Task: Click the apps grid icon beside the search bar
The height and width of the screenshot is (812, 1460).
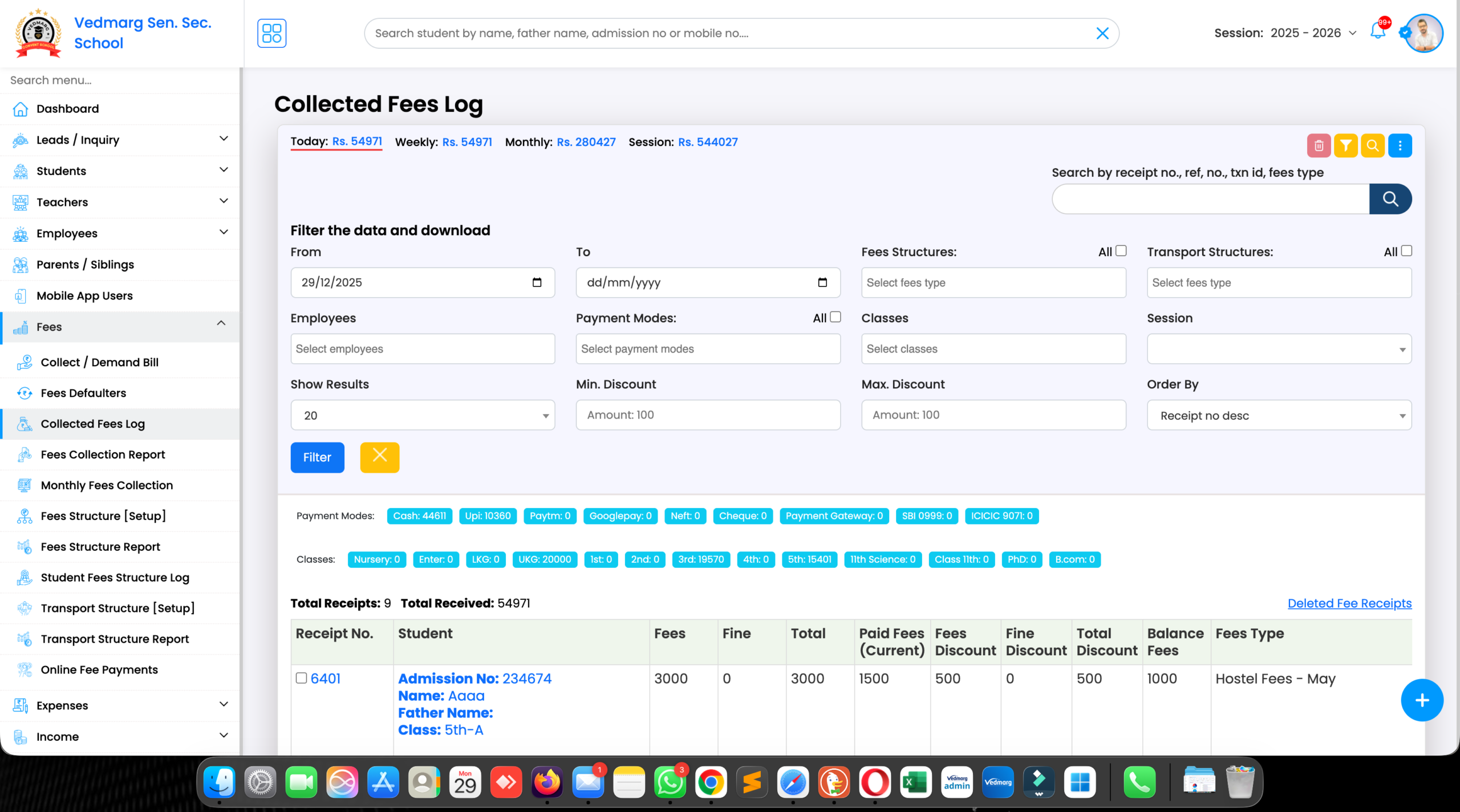Action: point(272,33)
